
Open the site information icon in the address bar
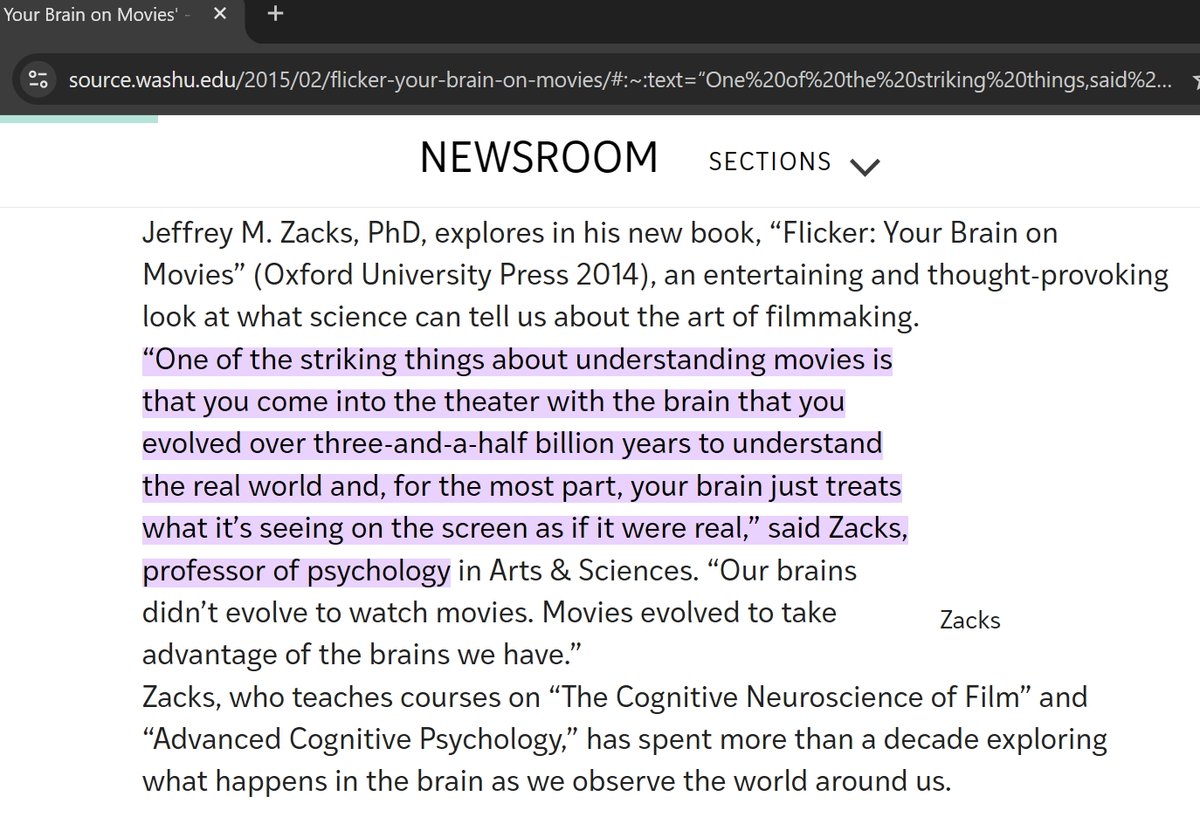pos(37,79)
